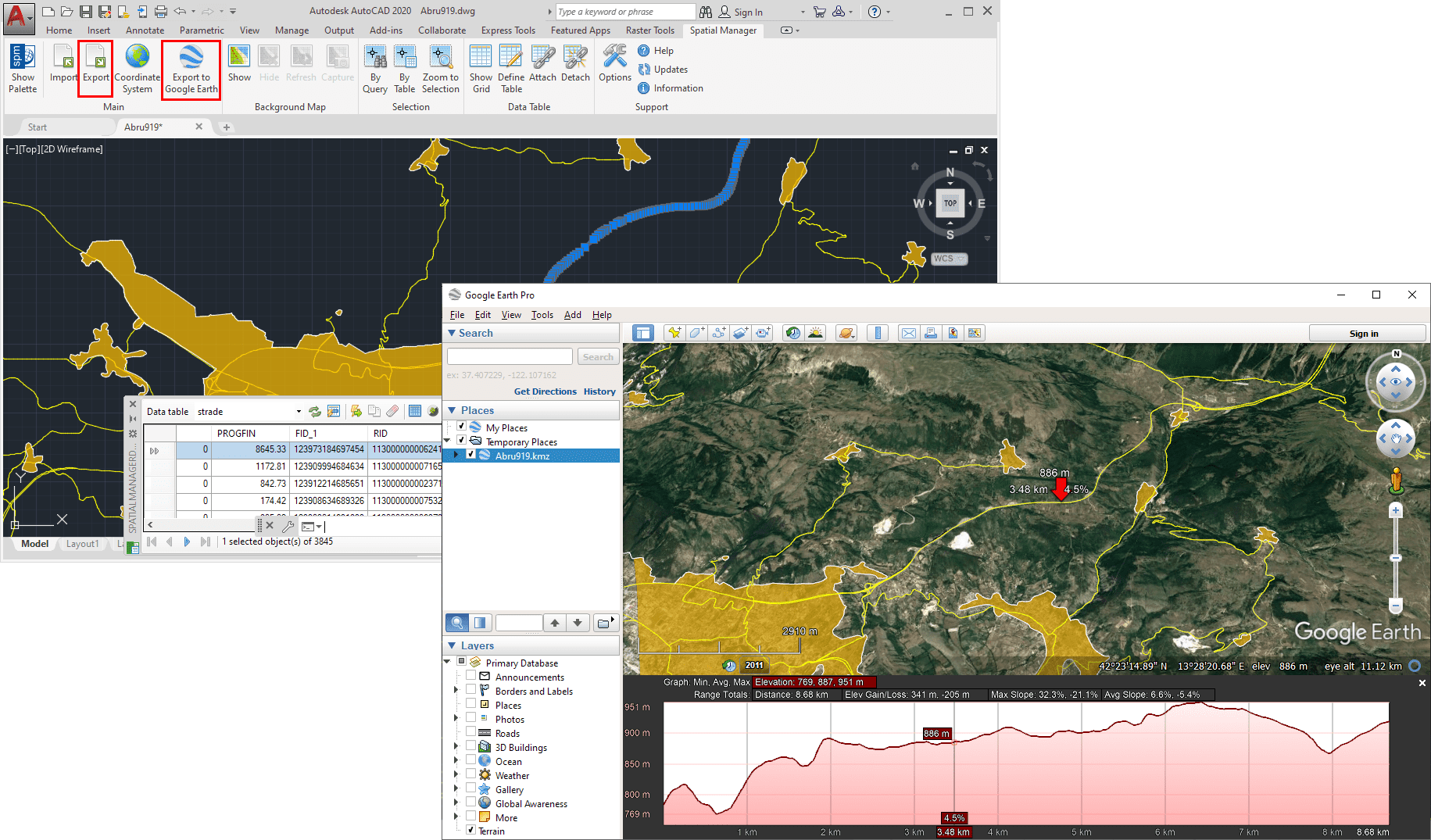This screenshot has height=840, width=1431.
Task: Click Export to Google Earth button
Action: pyautogui.click(x=191, y=69)
